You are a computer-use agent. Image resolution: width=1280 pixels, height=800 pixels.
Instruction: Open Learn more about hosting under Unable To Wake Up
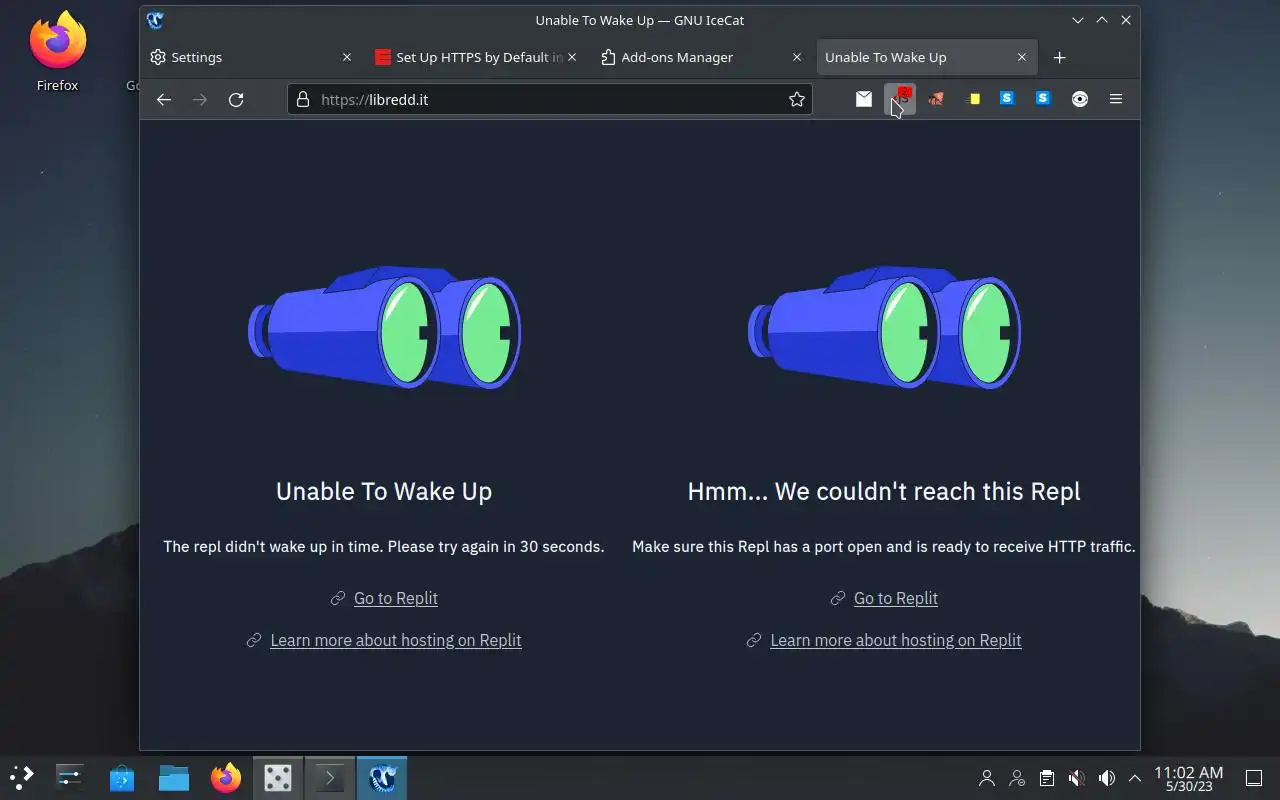tap(396, 640)
